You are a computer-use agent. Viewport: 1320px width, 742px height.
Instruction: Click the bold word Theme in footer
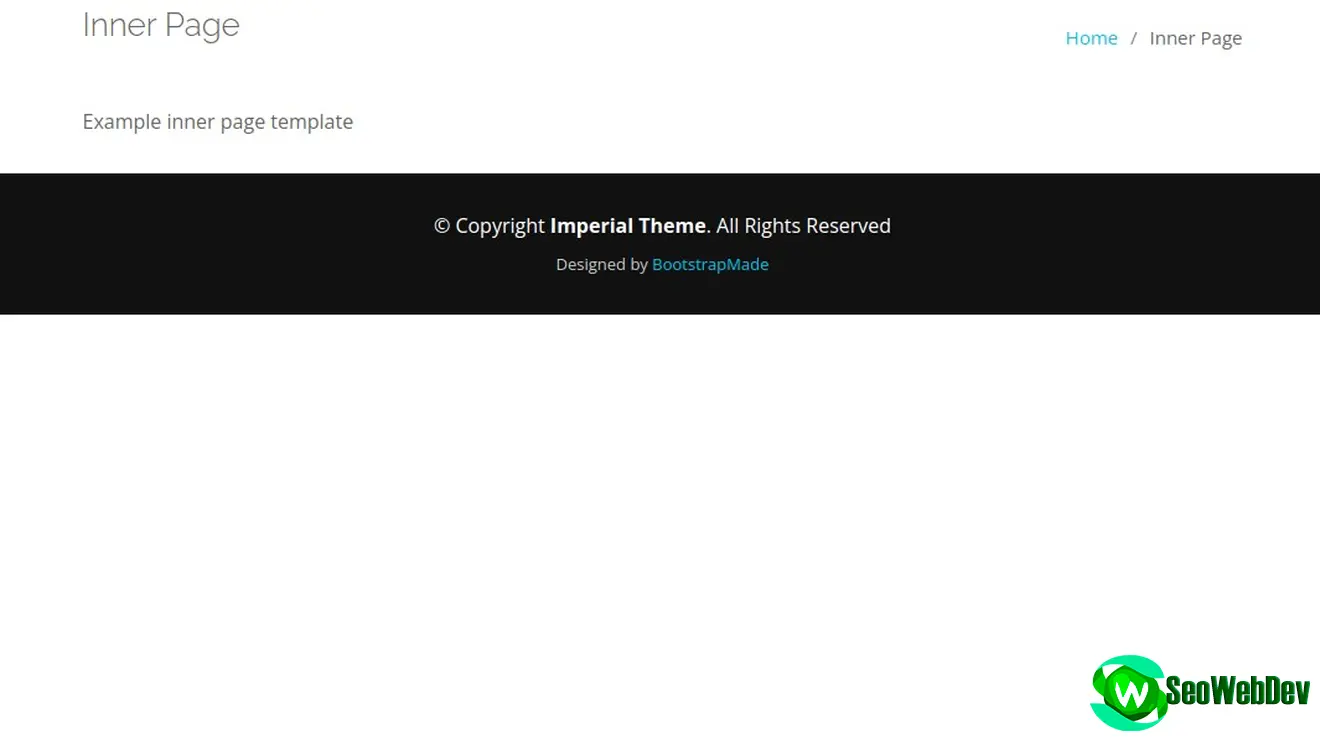click(x=673, y=226)
